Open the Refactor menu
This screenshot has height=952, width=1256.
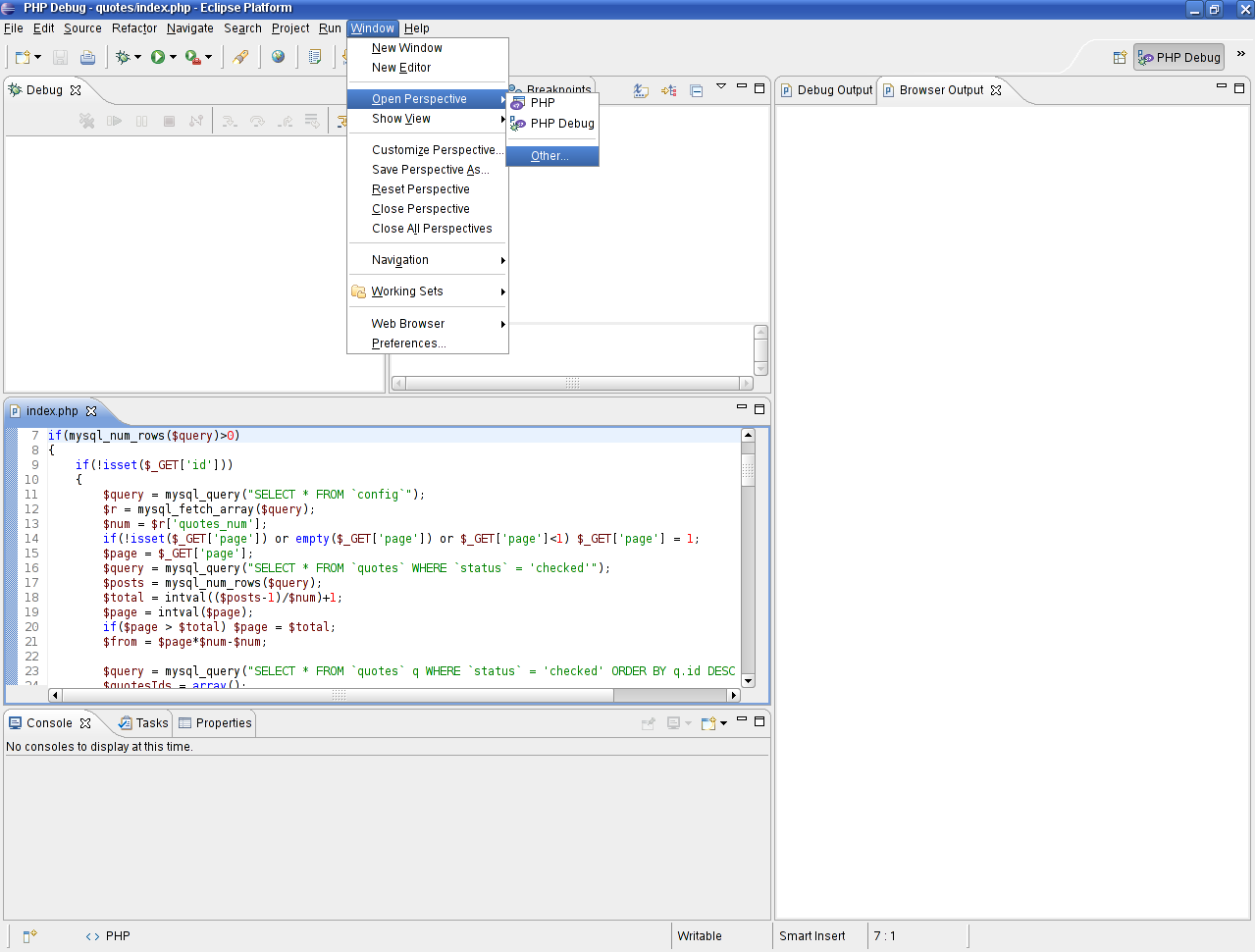(134, 28)
